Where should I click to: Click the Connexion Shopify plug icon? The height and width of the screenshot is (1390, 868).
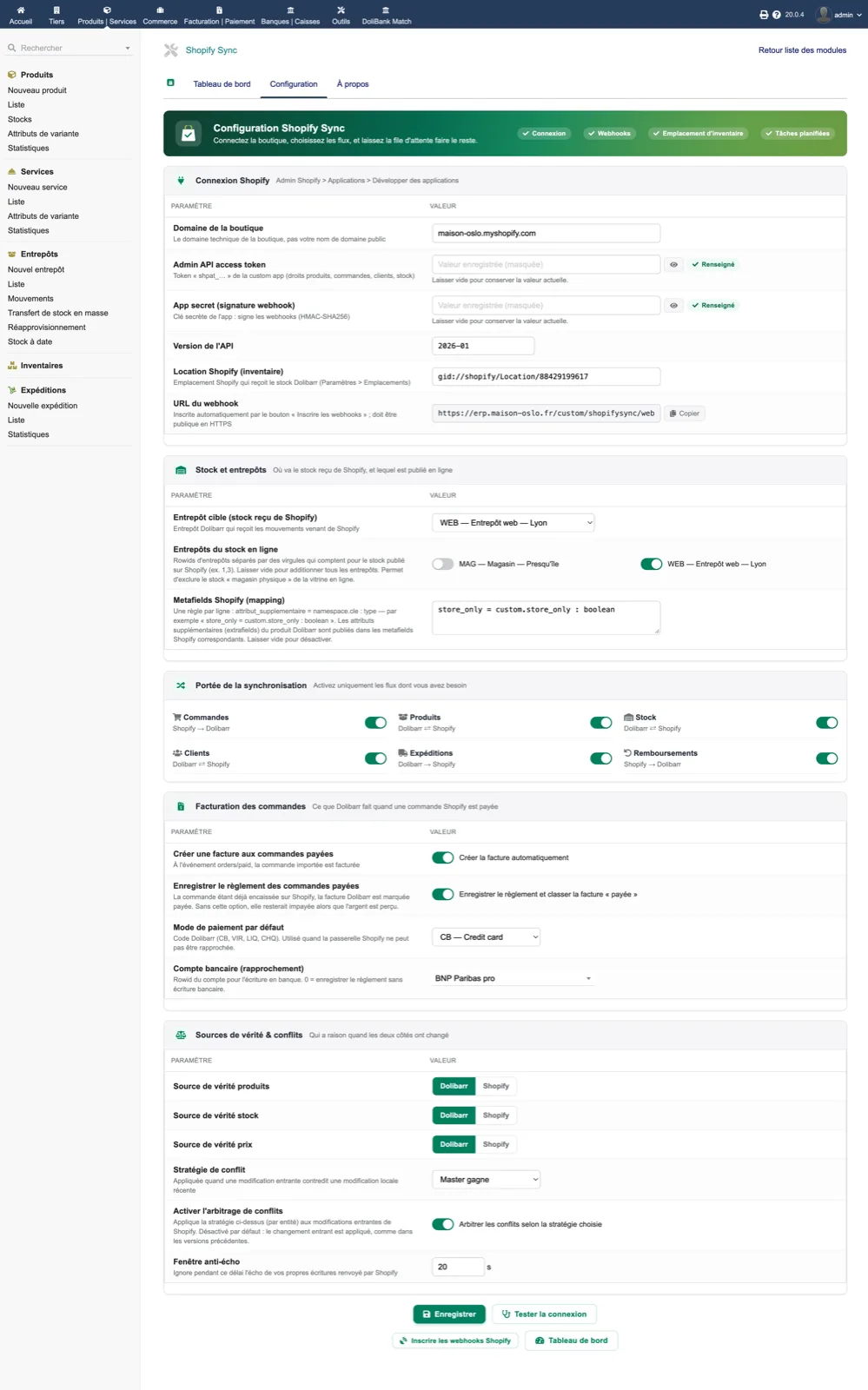coord(181,181)
